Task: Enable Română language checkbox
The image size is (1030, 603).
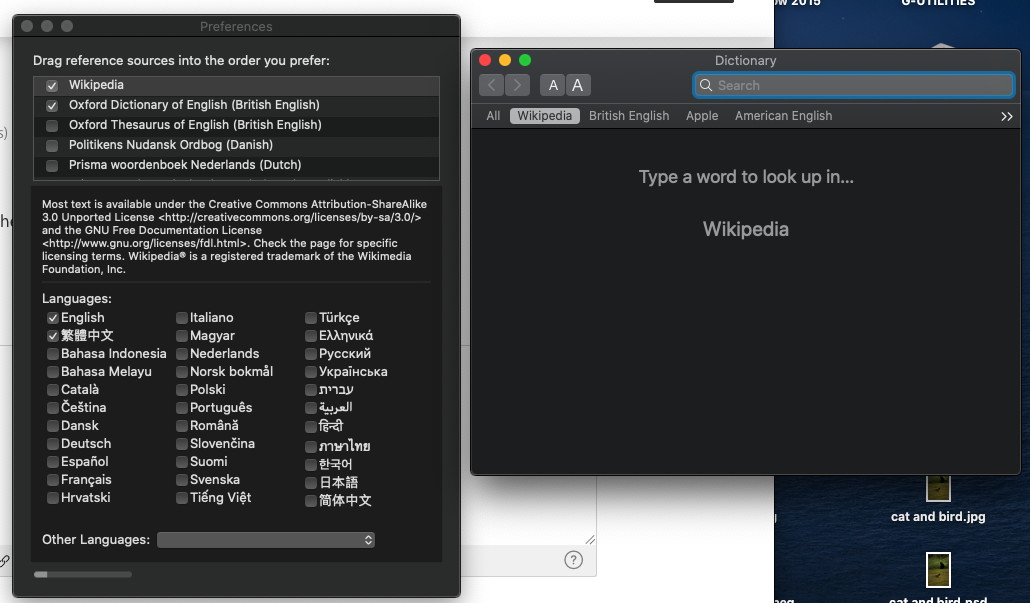Action: (181, 426)
